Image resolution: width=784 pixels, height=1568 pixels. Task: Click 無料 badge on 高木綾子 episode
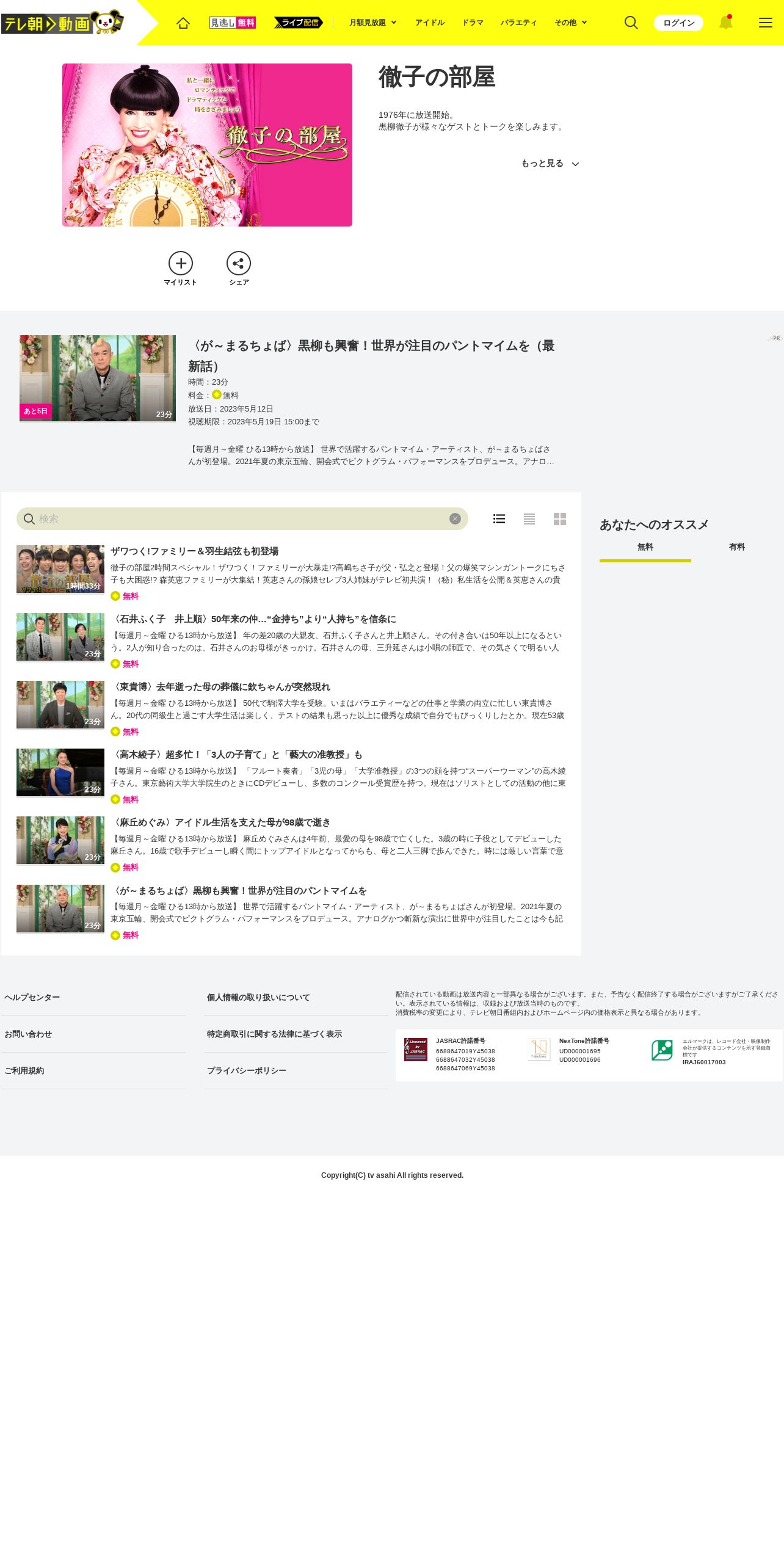125,800
